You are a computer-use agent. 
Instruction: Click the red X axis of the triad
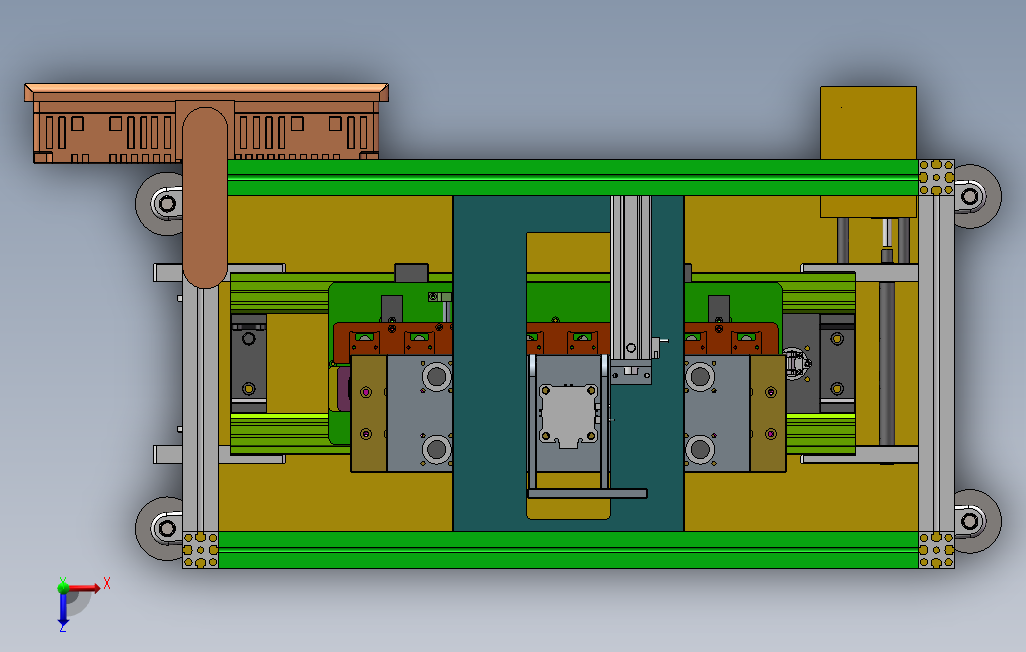point(84,589)
